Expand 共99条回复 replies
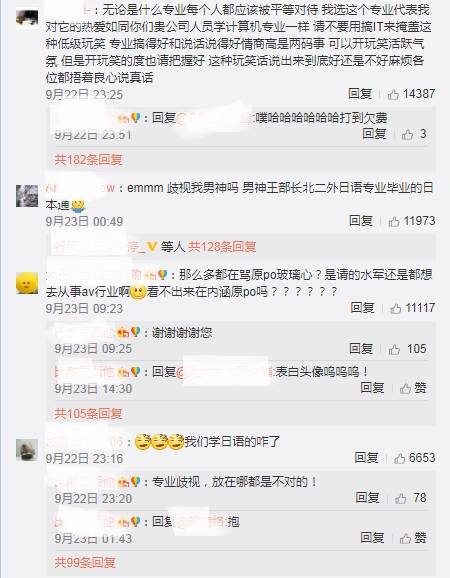Viewport: 450px width, 578px height. (85, 562)
